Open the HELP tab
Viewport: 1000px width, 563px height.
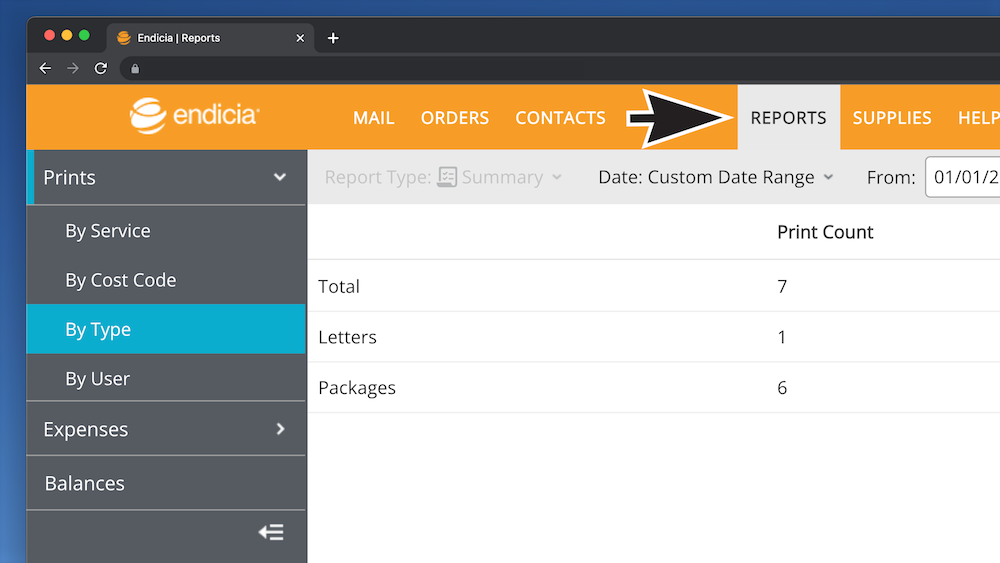pos(978,118)
